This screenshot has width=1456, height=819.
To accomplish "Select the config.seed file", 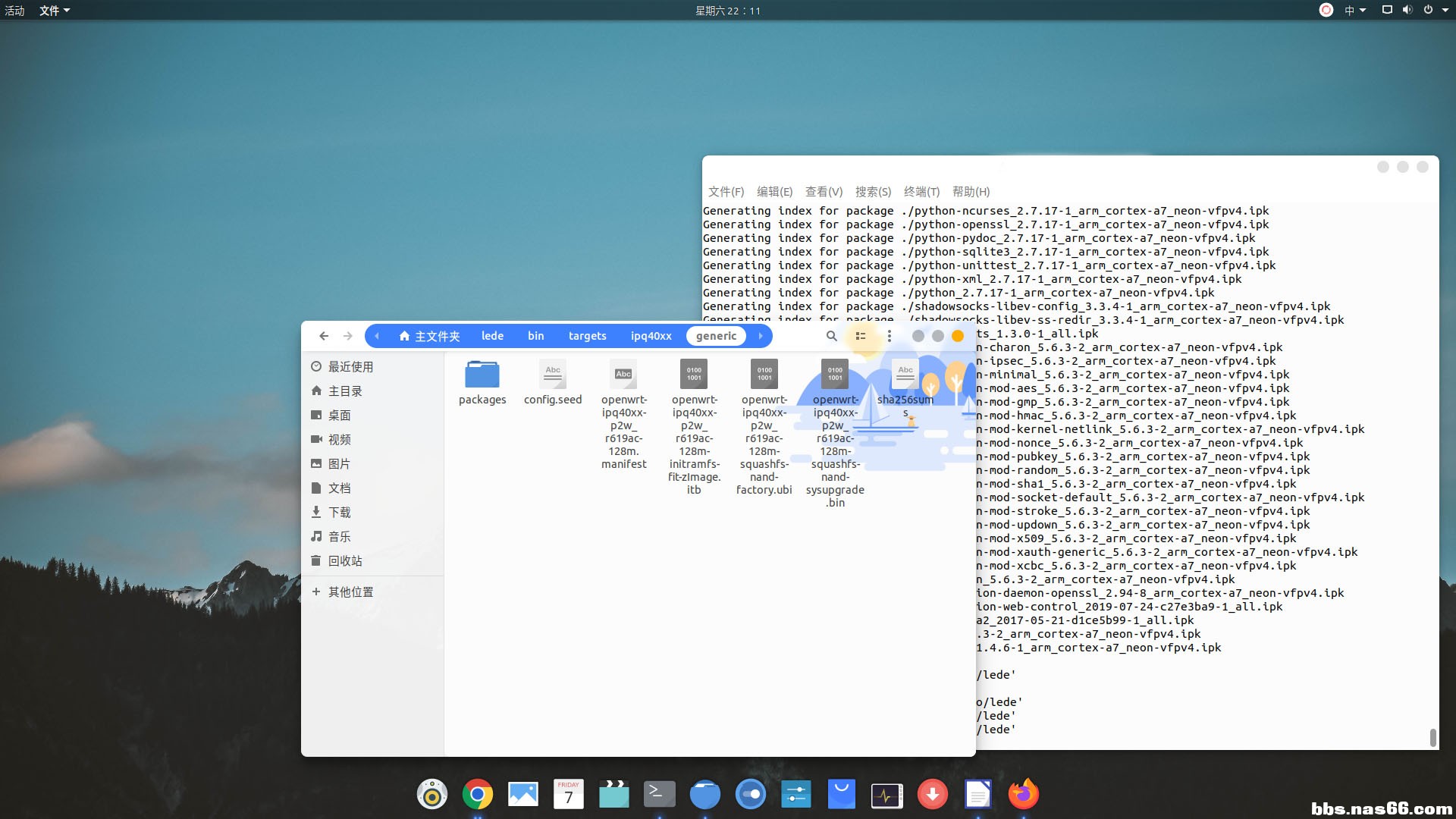I will pos(553,375).
